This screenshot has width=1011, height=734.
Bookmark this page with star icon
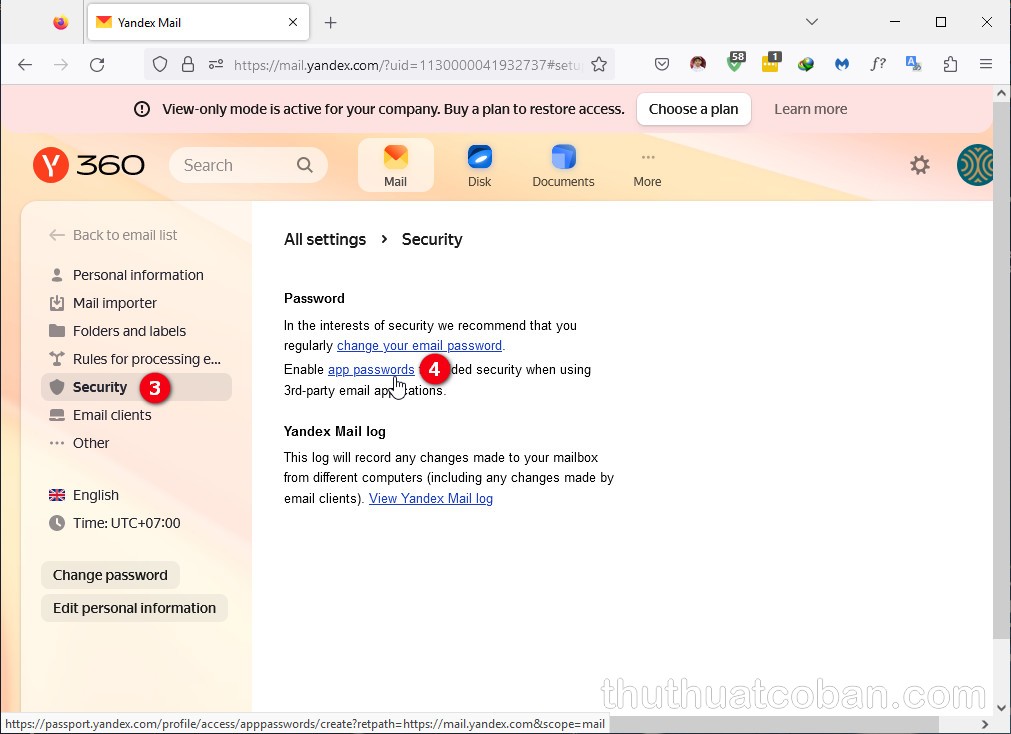pos(599,64)
